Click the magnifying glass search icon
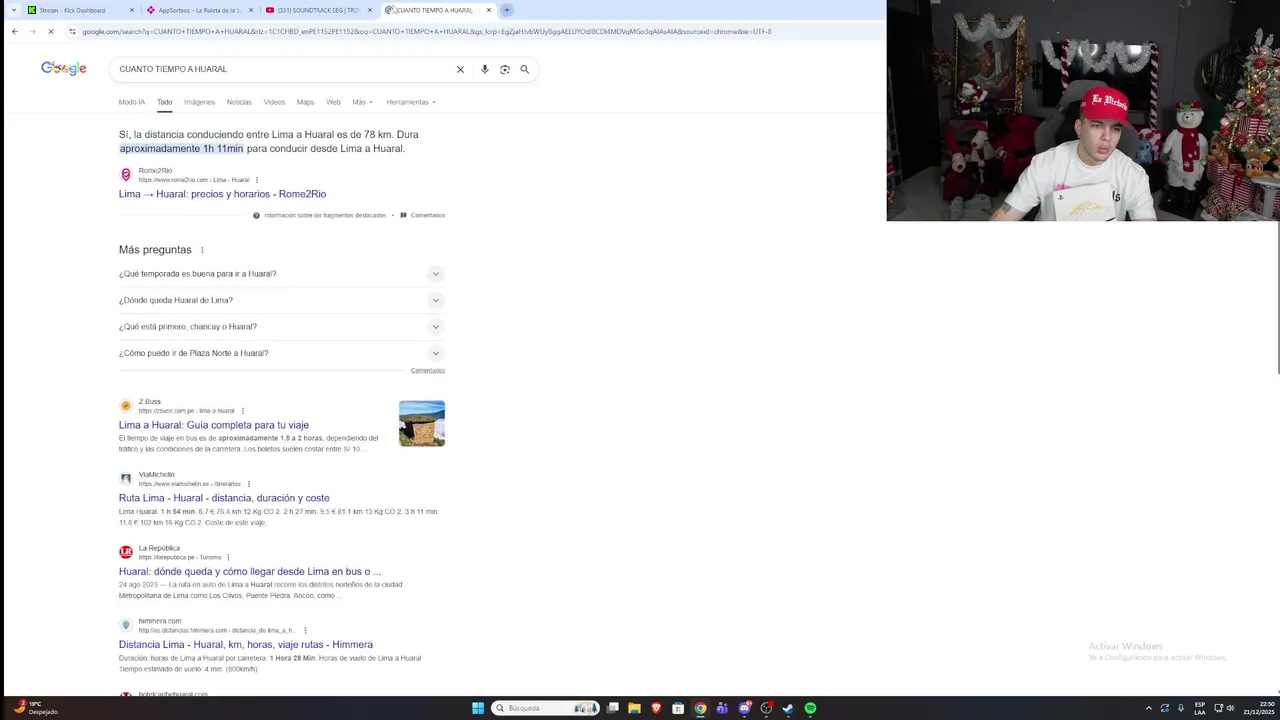Image resolution: width=1280 pixels, height=720 pixels. pyautogui.click(x=524, y=69)
